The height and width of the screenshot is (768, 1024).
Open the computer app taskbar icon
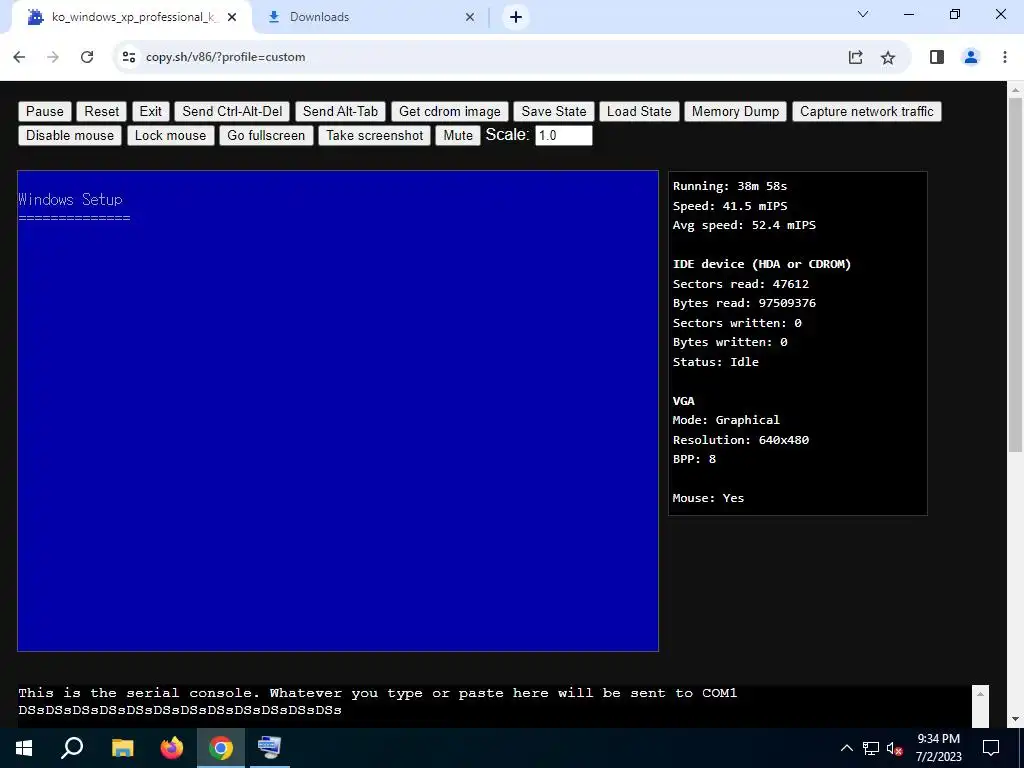[x=269, y=748]
